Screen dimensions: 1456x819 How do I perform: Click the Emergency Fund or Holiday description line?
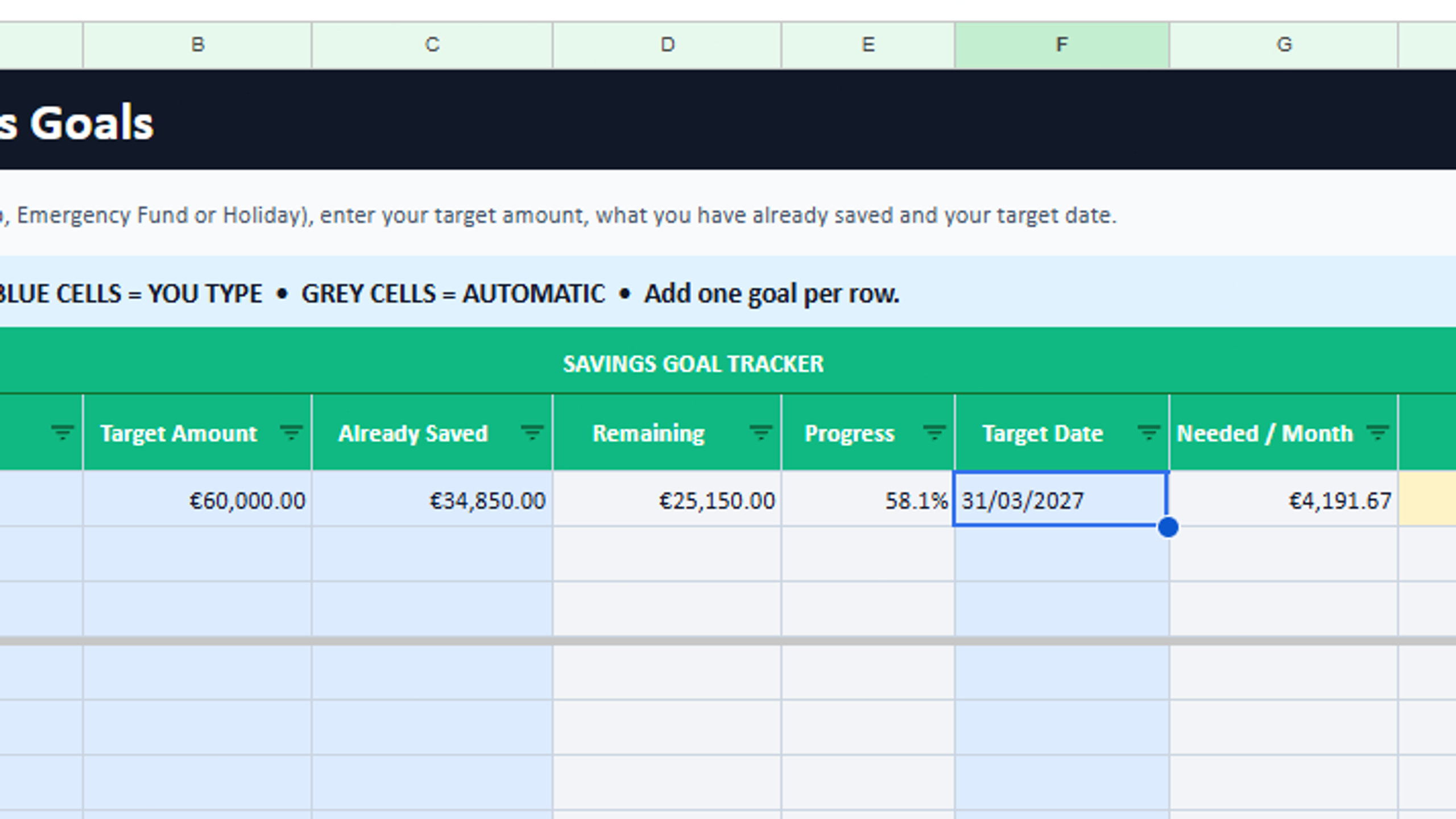point(559,216)
